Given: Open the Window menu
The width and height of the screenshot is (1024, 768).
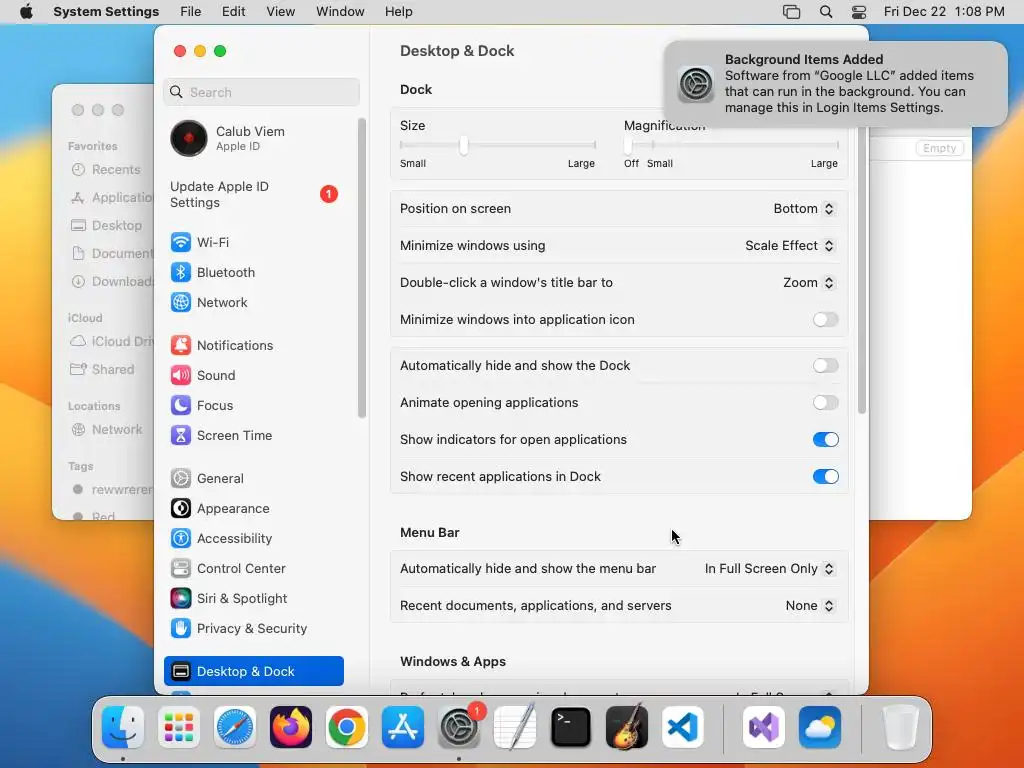Looking at the screenshot, I should pos(340,12).
